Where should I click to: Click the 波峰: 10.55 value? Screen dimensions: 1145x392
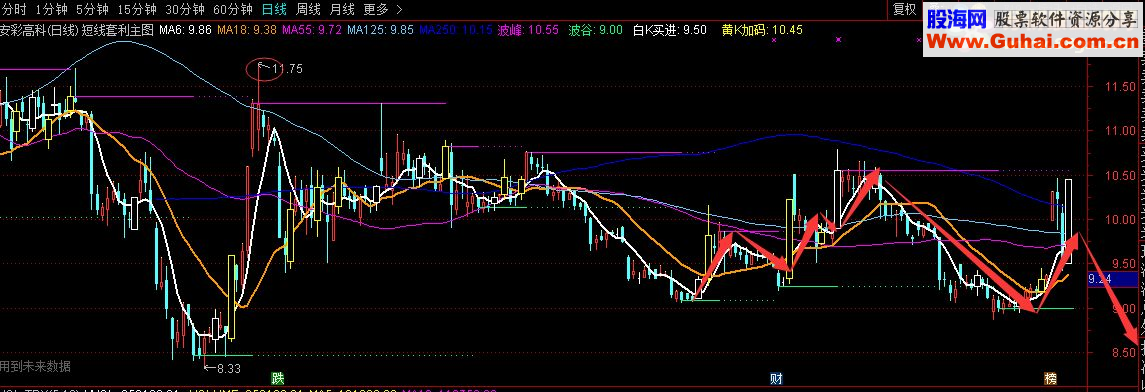[x=527, y=30]
